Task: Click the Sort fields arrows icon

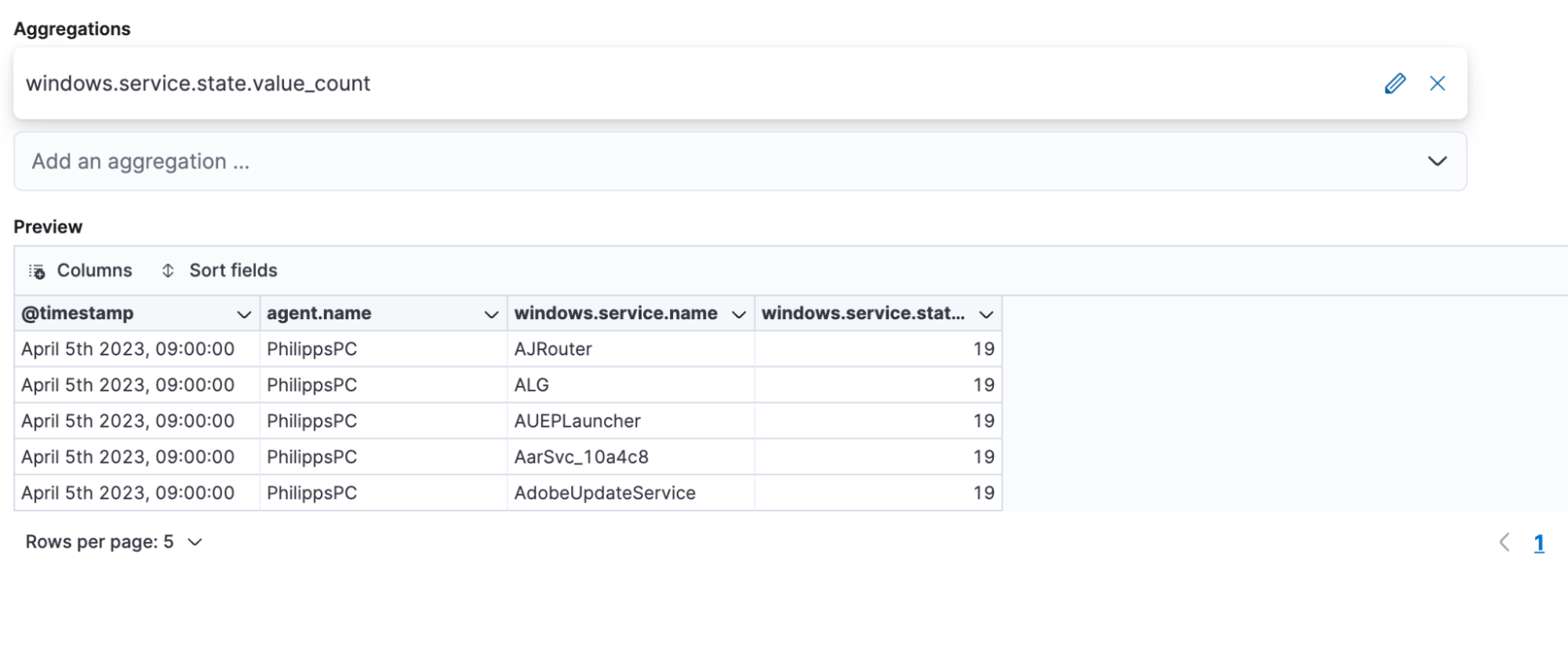Action: [x=168, y=271]
